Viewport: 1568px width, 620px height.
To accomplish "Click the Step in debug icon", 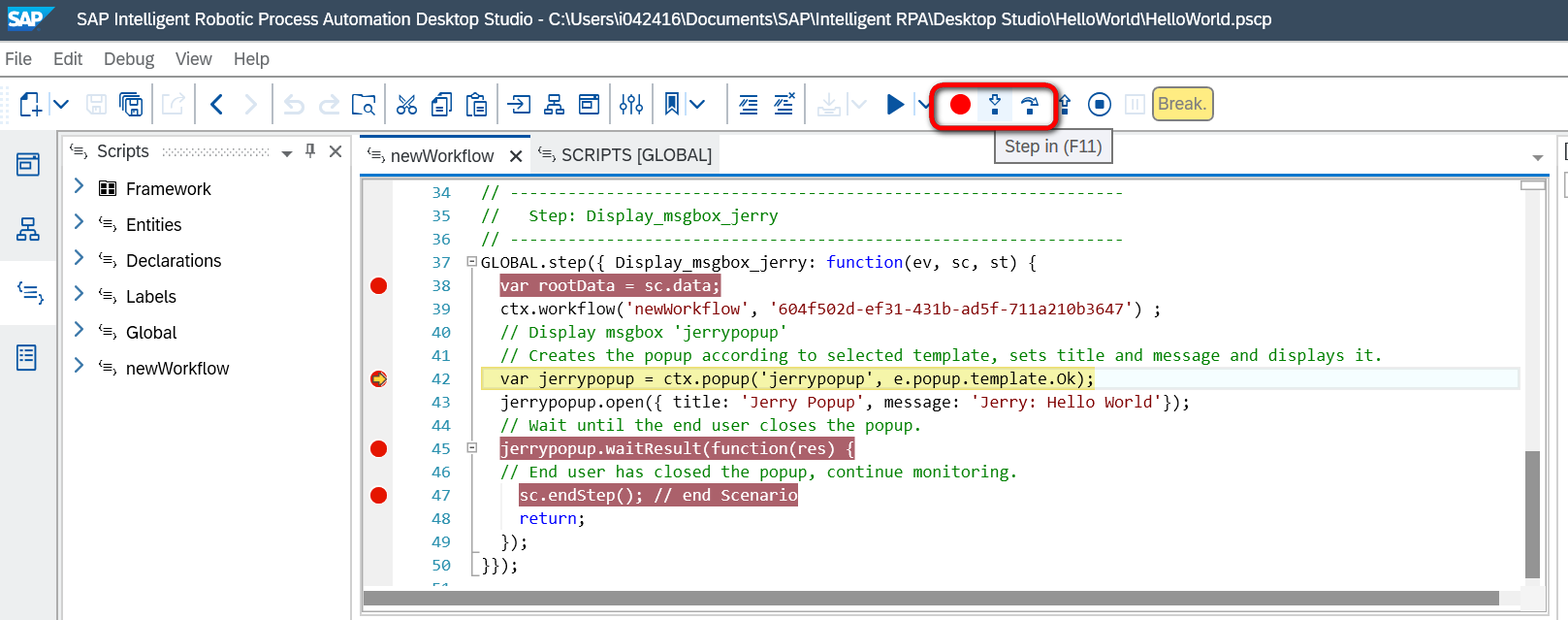I will pyautogui.click(x=995, y=105).
